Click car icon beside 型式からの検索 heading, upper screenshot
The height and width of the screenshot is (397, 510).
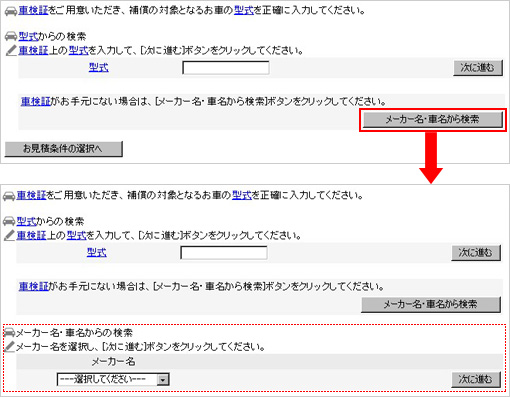(11, 36)
